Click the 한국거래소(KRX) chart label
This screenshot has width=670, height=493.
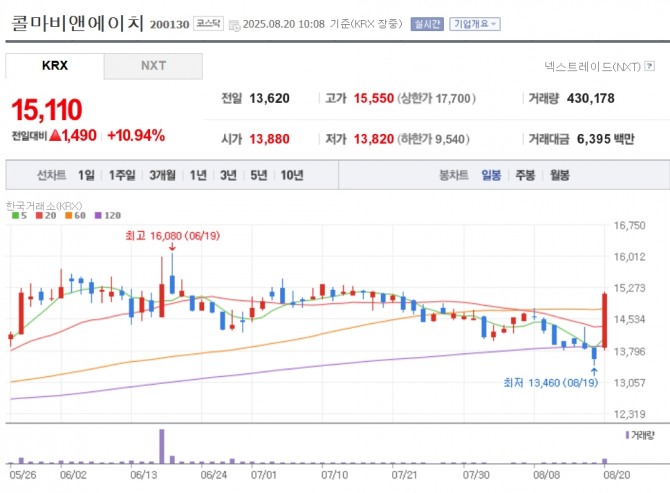pyautogui.click(x=44, y=206)
